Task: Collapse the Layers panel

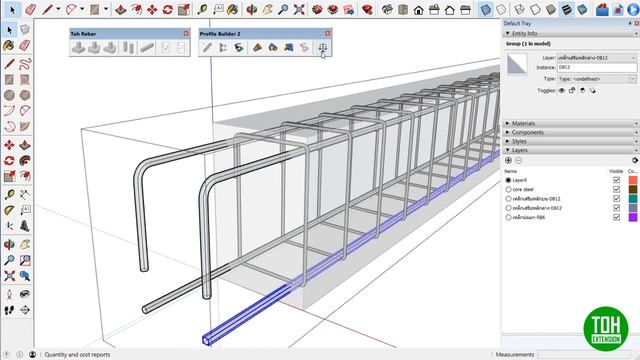Action: [x=508, y=150]
